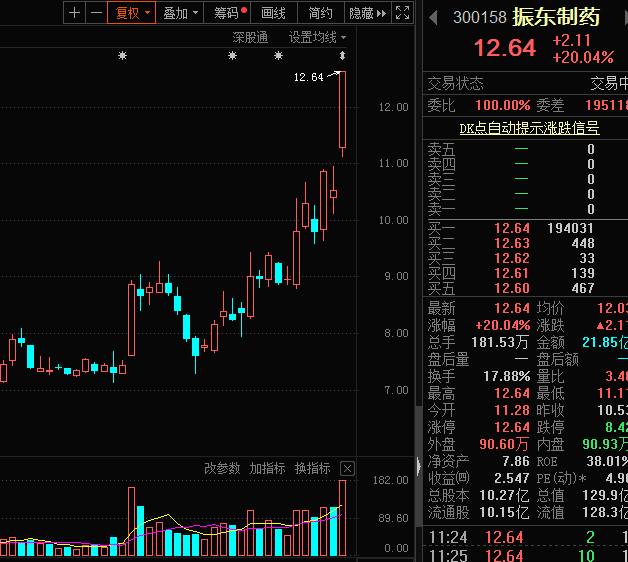Expand the 叠加 overlay dropdown
The image size is (628, 562).
tap(181, 13)
